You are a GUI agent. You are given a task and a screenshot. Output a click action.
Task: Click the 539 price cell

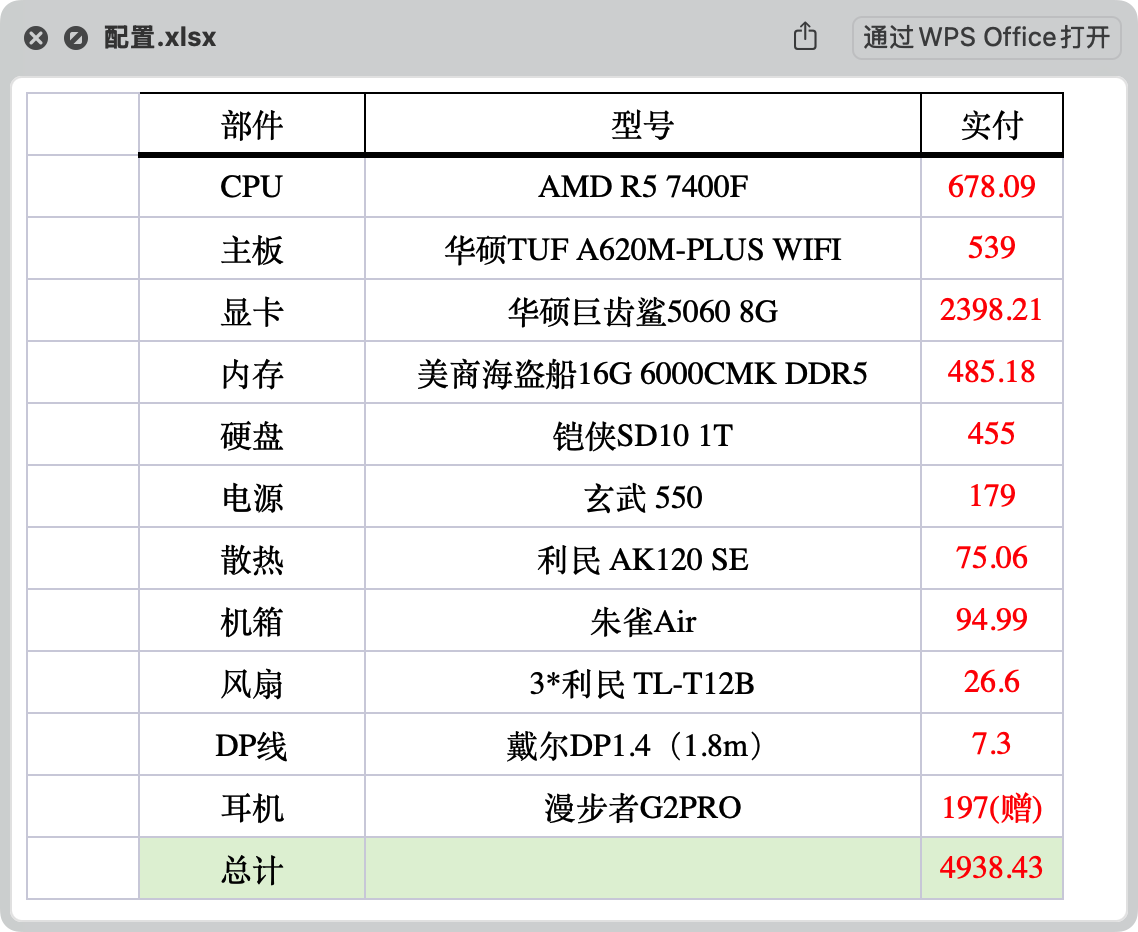coord(991,248)
